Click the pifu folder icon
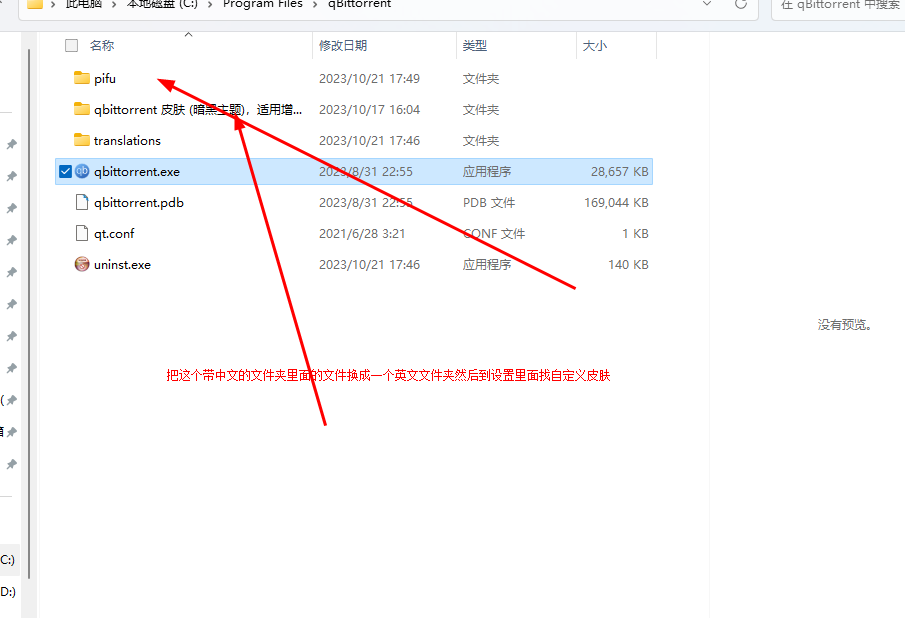This screenshot has height=620, width=905. click(x=82, y=79)
